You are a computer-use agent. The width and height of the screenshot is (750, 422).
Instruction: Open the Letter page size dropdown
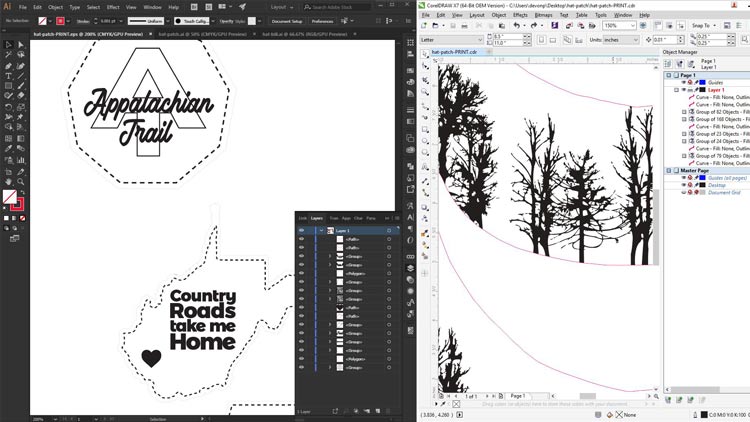click(480, 40)
